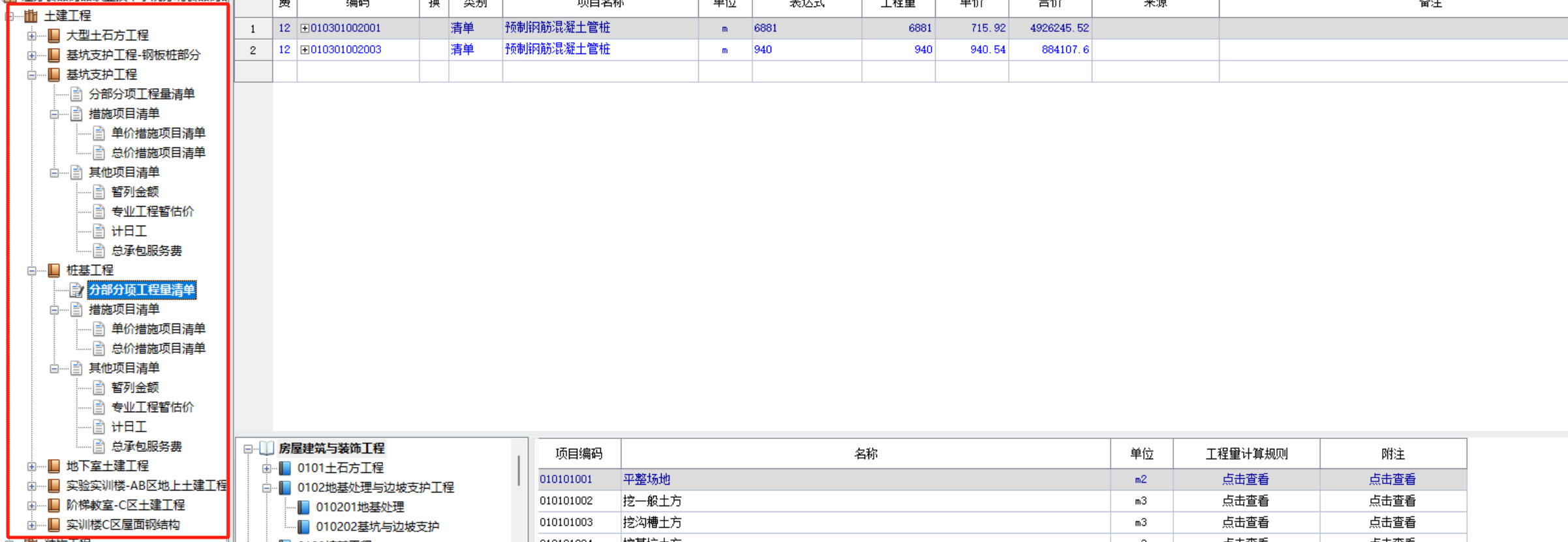Expand the 阶梯教室-C区土建工程 node

click(x=31, y=505)
